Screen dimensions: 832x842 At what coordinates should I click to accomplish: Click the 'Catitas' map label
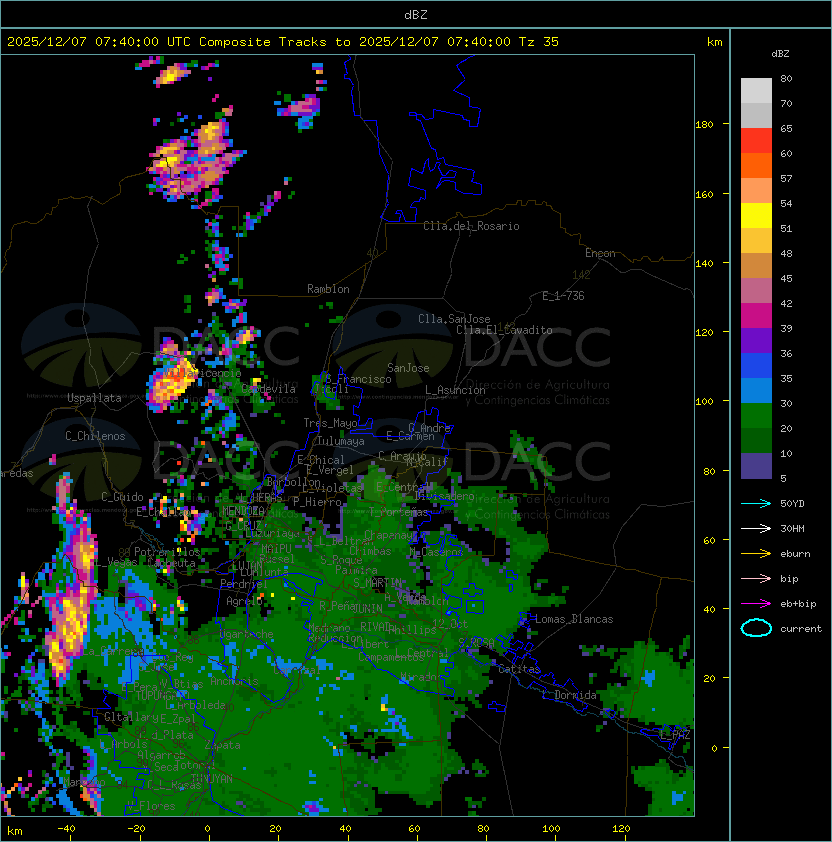(519, 669)
